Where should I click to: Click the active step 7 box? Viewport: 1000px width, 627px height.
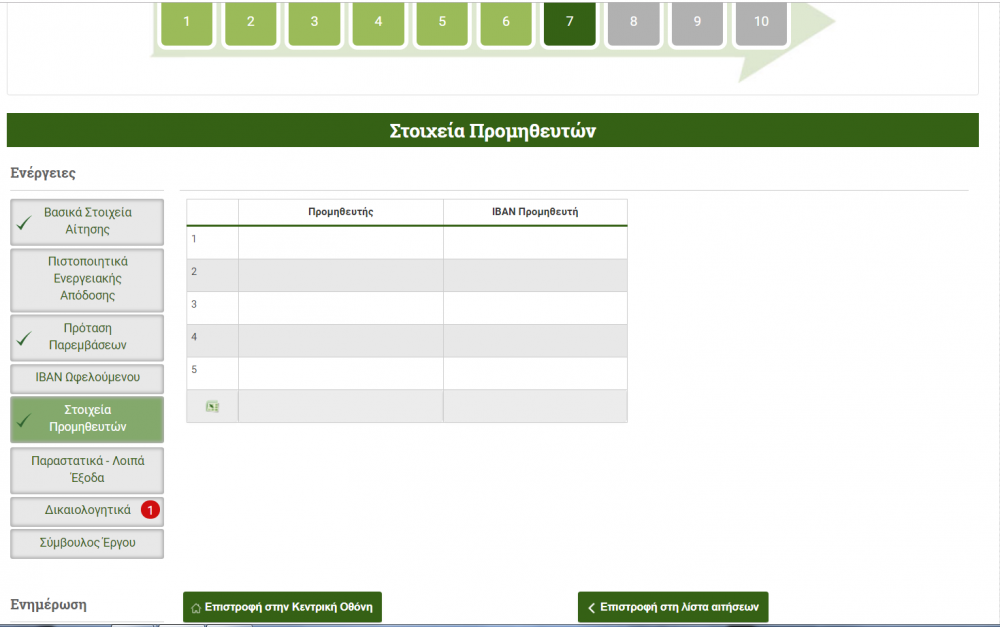[x=570, y=22]
